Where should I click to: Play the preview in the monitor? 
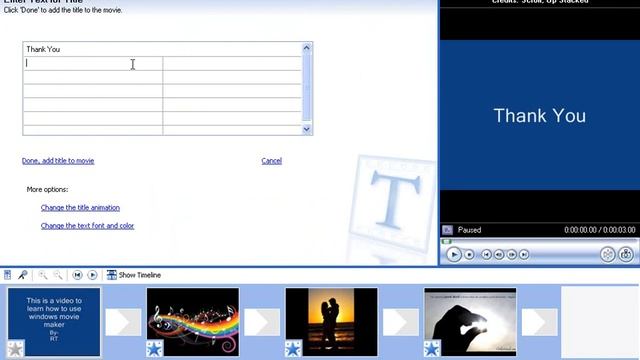pos(453,254)
